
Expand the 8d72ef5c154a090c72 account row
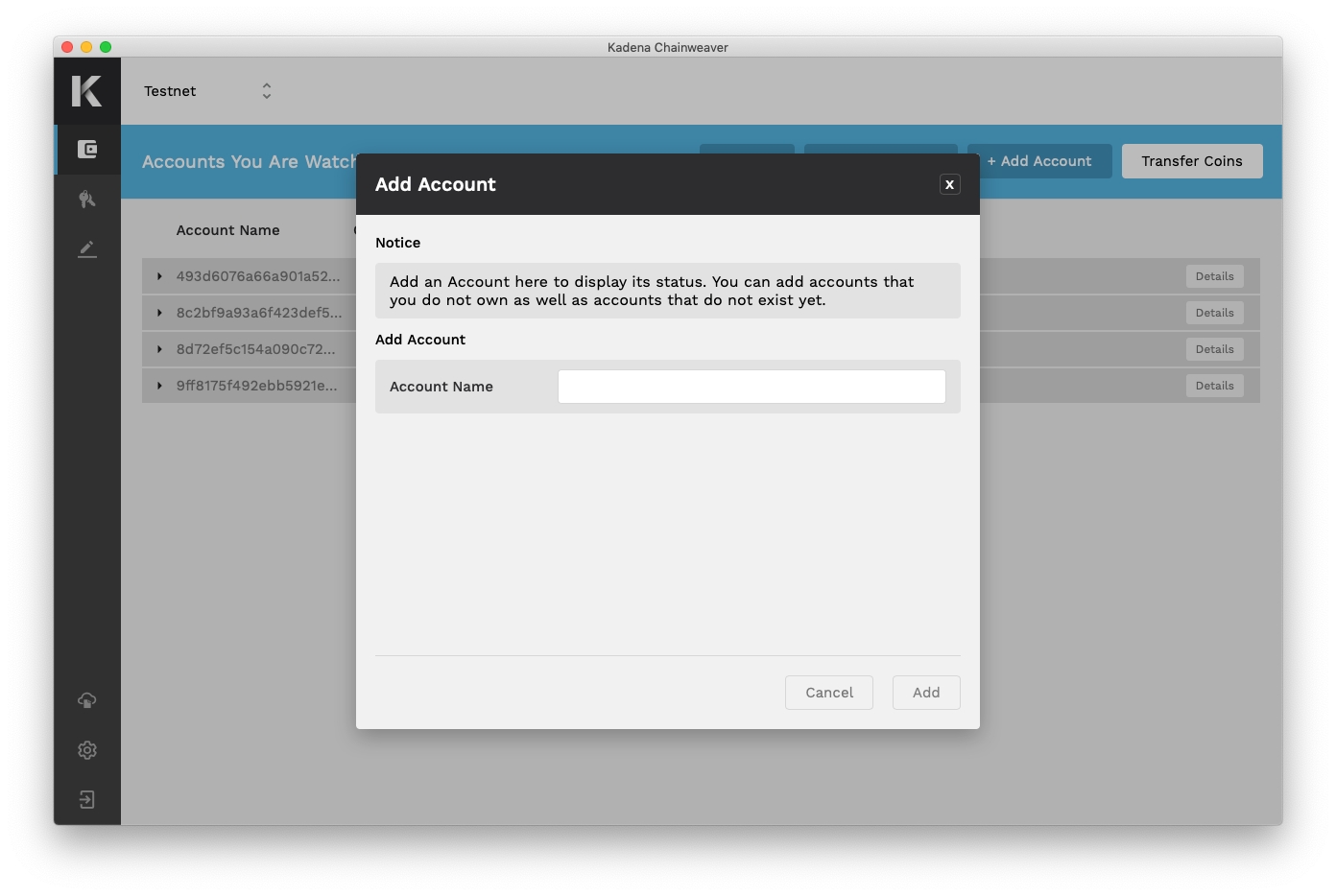point(159,349)
